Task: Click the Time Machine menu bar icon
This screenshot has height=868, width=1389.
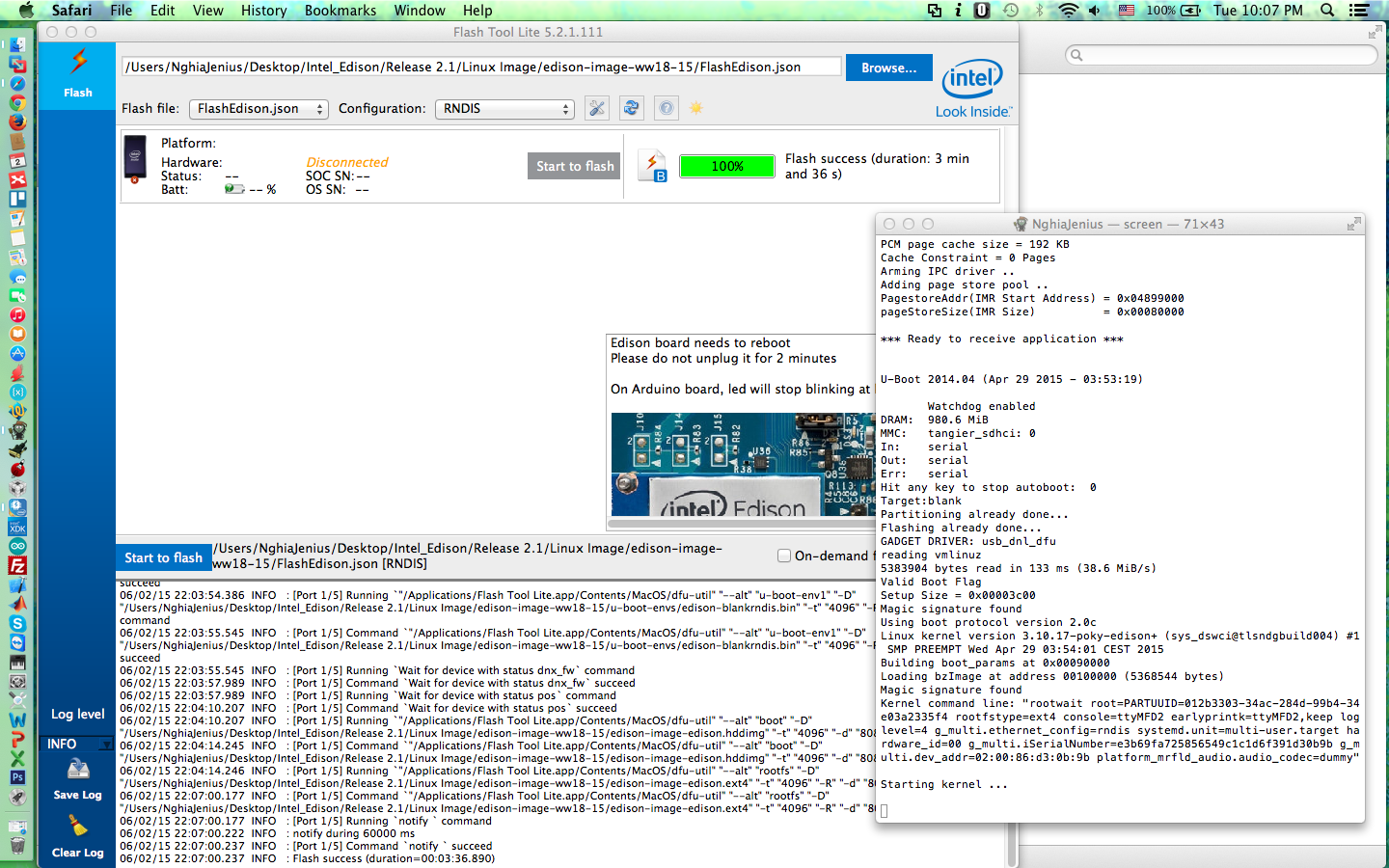Action: coord(1011,11)
